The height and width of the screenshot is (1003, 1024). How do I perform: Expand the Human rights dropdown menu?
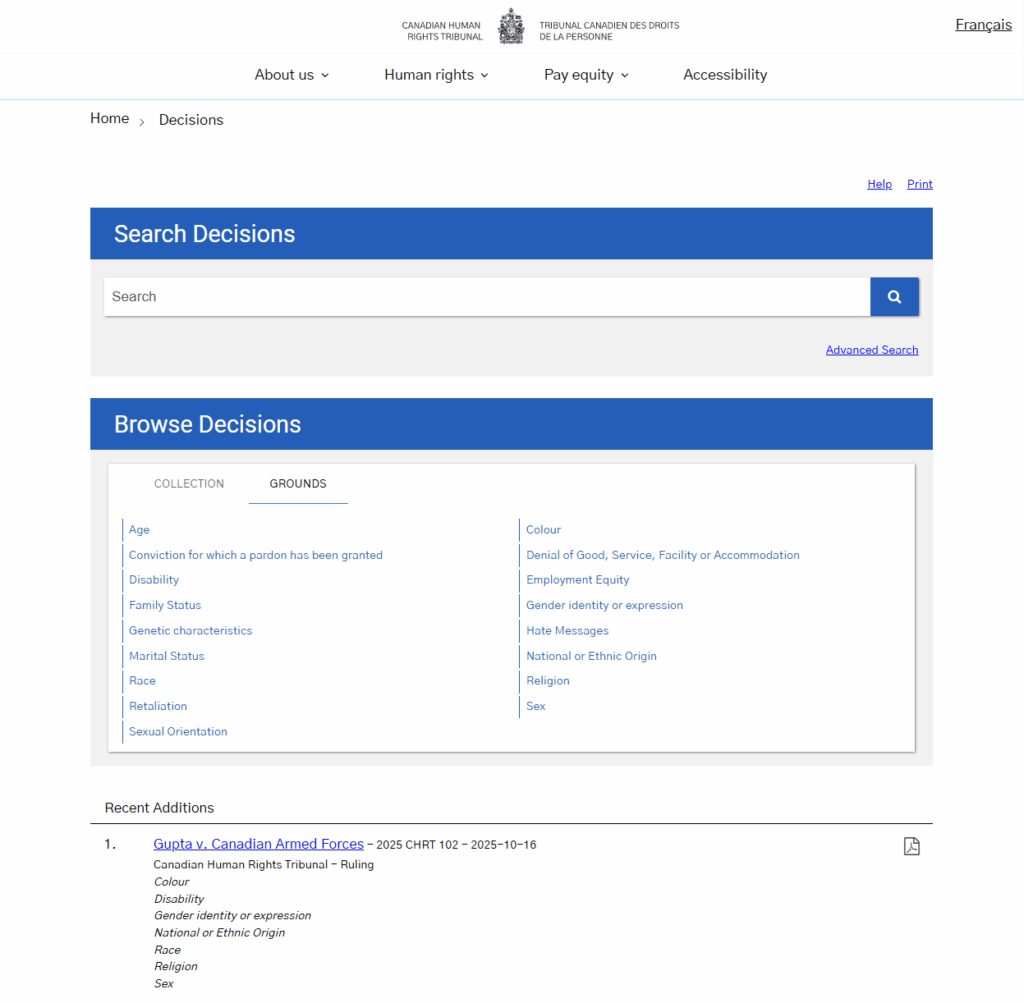pos(436,75)
